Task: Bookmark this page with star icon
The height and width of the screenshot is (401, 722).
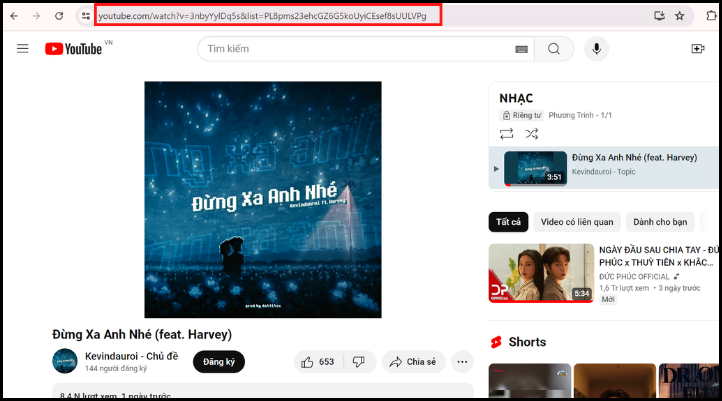Action: pyautogui.click(x=680, y=16)
